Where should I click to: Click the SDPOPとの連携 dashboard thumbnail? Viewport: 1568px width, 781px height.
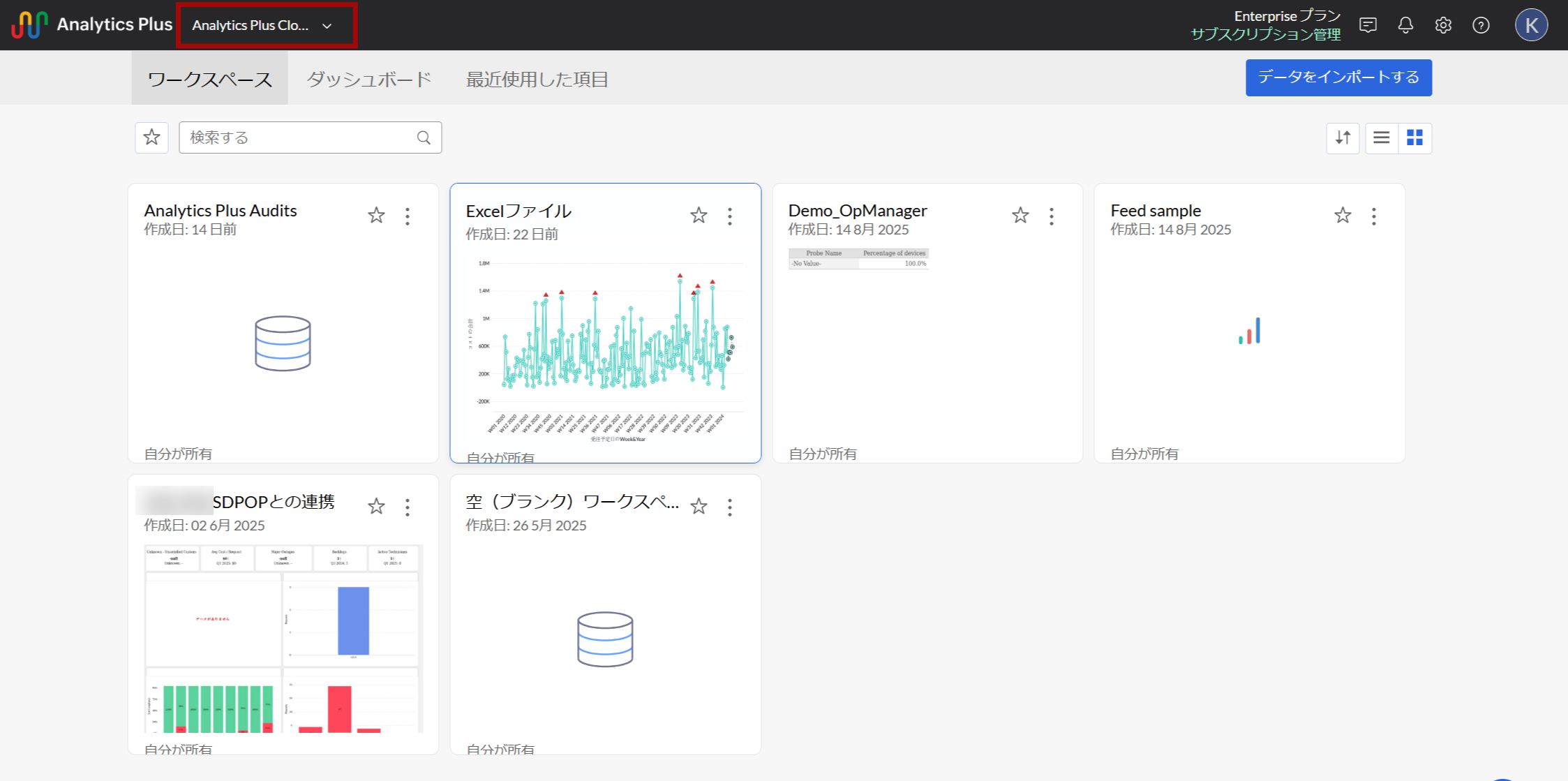pyautogui.click(x=283, y=639)
